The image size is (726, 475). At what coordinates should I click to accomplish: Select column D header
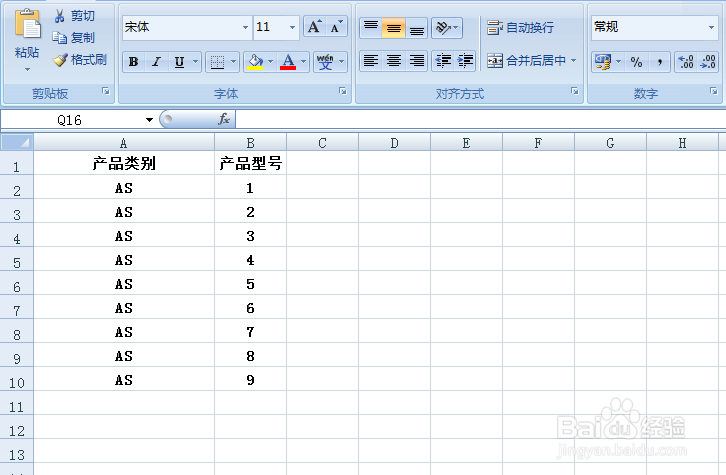pyautogui.click(x=394, y=143)
